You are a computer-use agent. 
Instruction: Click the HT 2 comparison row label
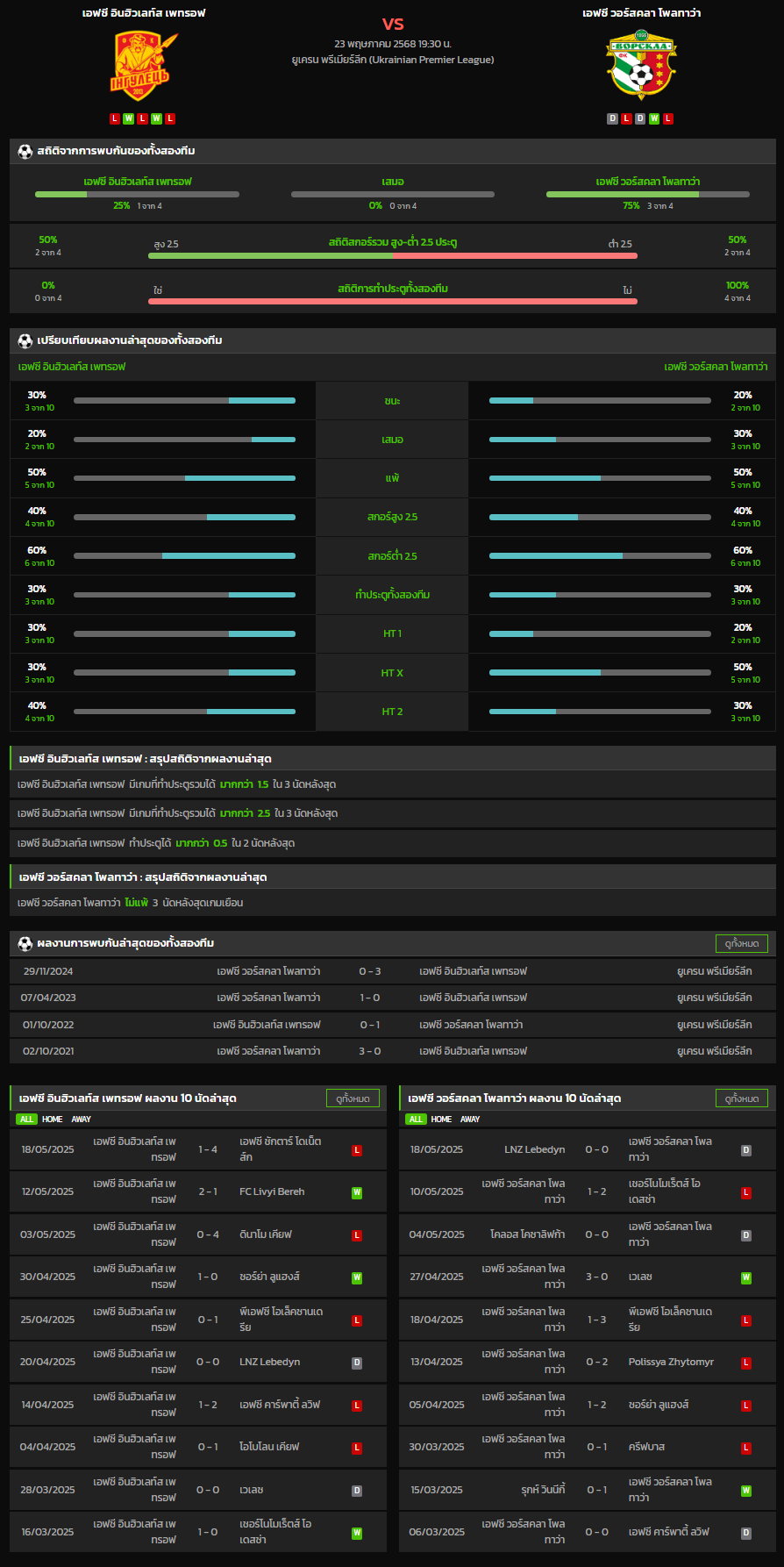click(392, 712)
